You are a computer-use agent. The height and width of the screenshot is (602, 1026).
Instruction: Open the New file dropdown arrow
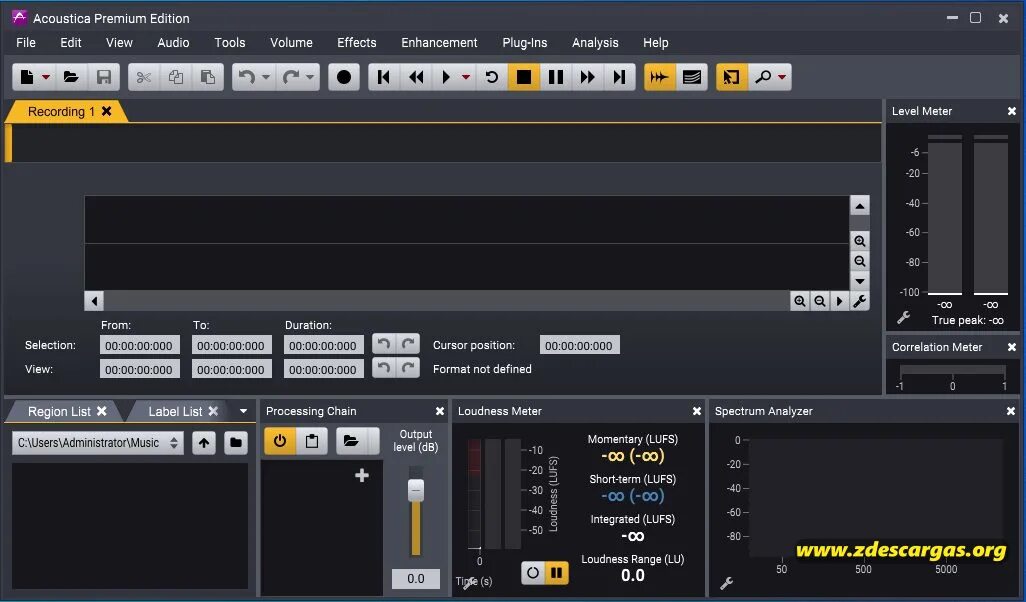pyautogui.click(x=46, y=77)
